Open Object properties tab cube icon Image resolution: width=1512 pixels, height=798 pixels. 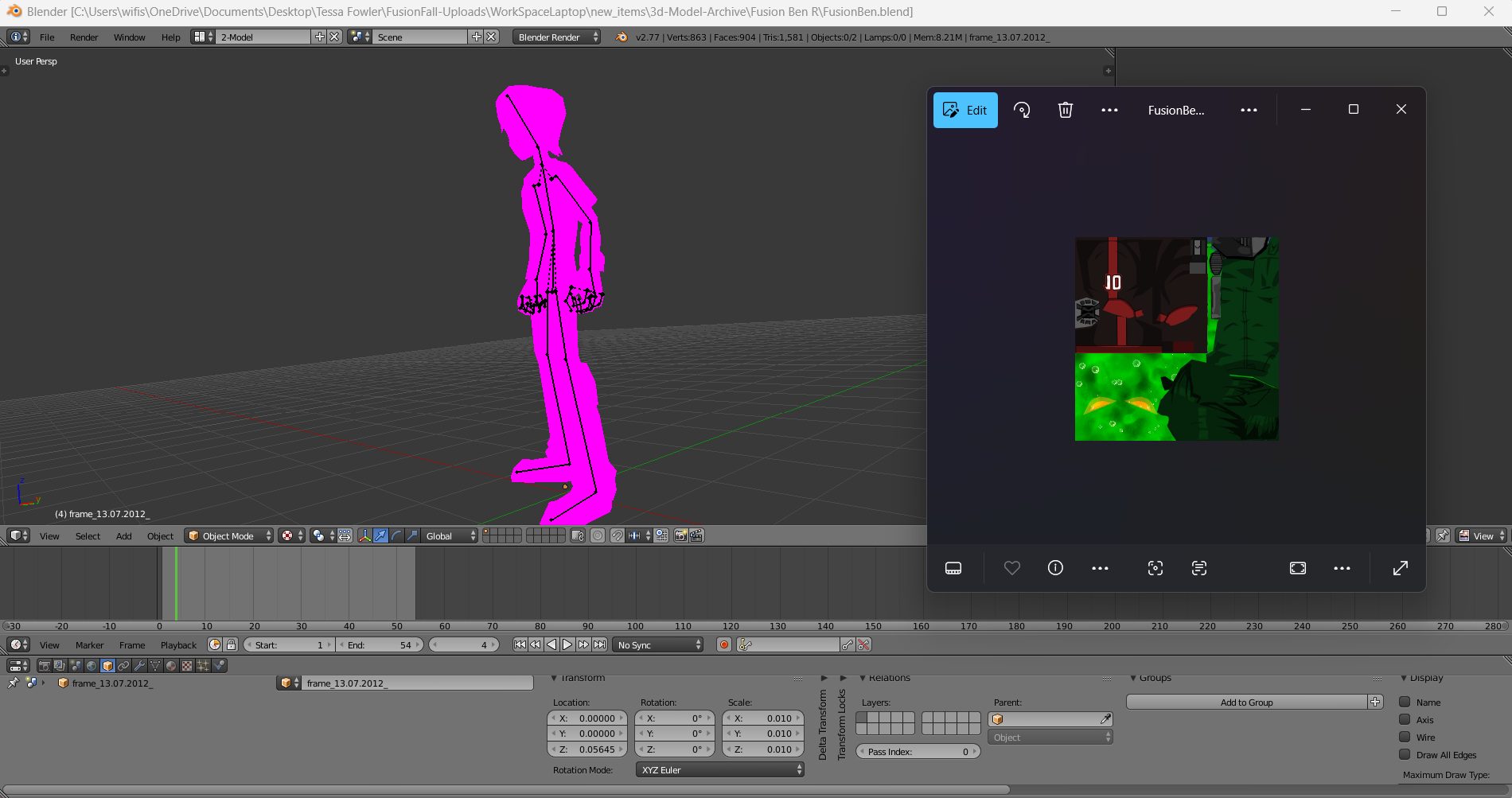[107, 665]
